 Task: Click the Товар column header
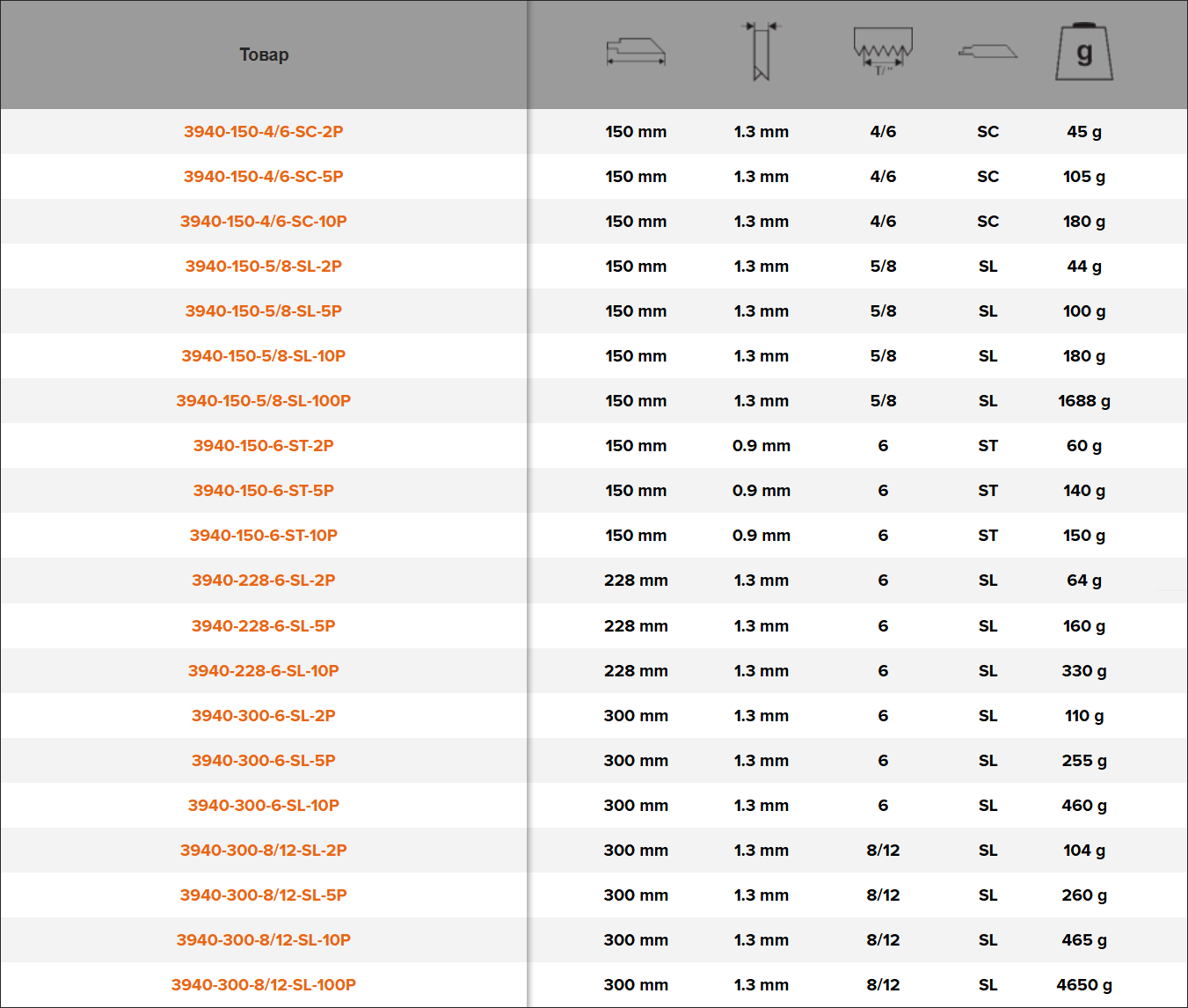click(x=264, y=55)
